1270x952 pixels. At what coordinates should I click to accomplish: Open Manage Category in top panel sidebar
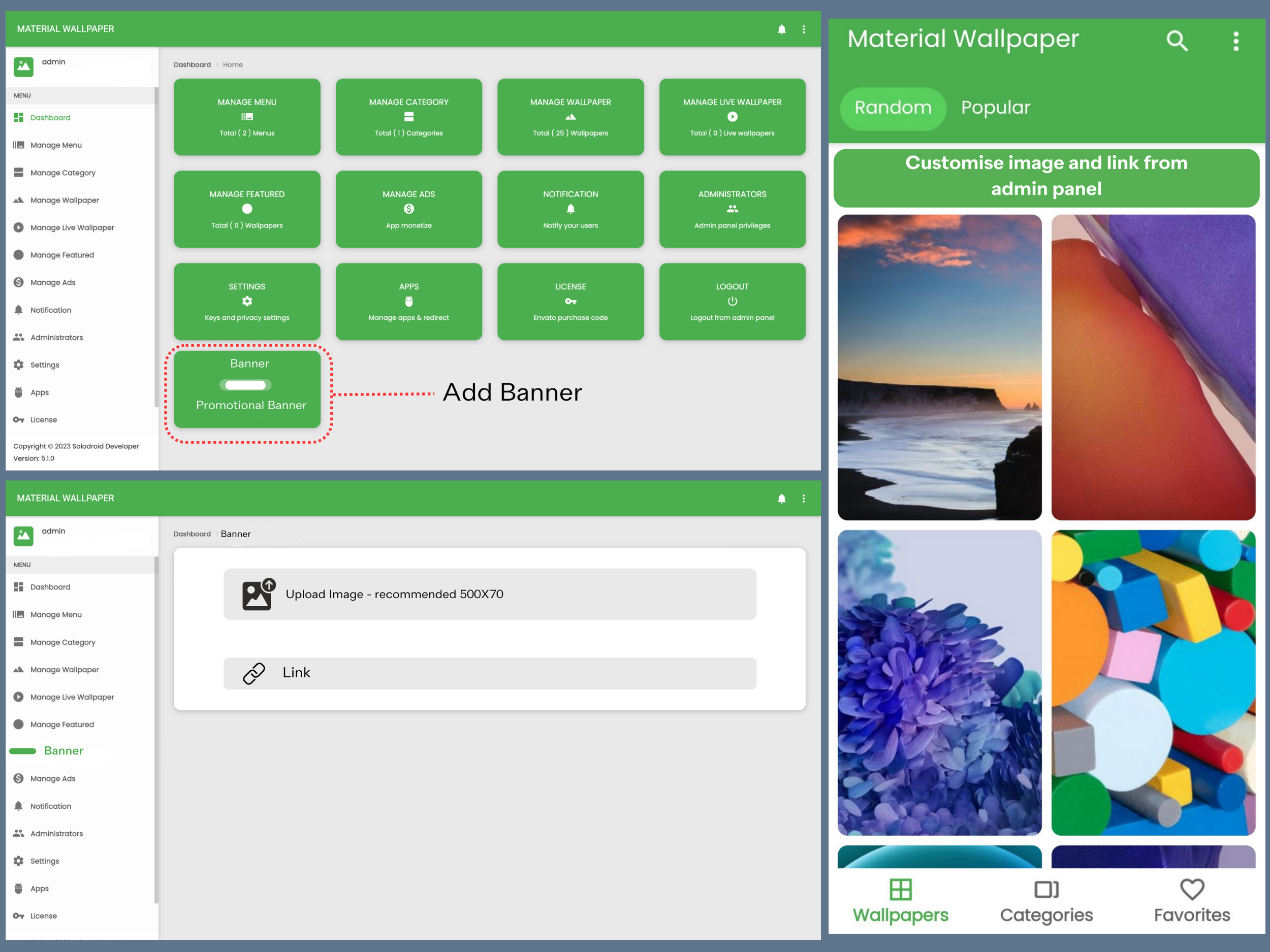(x=80, y=173)
